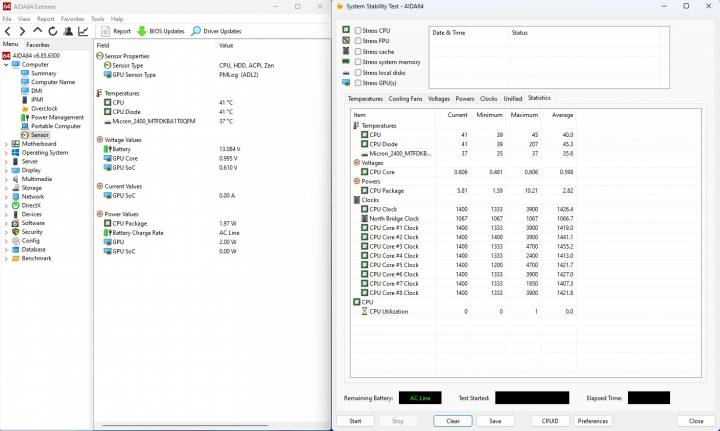The height and width of the screenshot is (431, 720).
Task: Open BIOS Updates from the toolbar
Action: click(161, 31)
